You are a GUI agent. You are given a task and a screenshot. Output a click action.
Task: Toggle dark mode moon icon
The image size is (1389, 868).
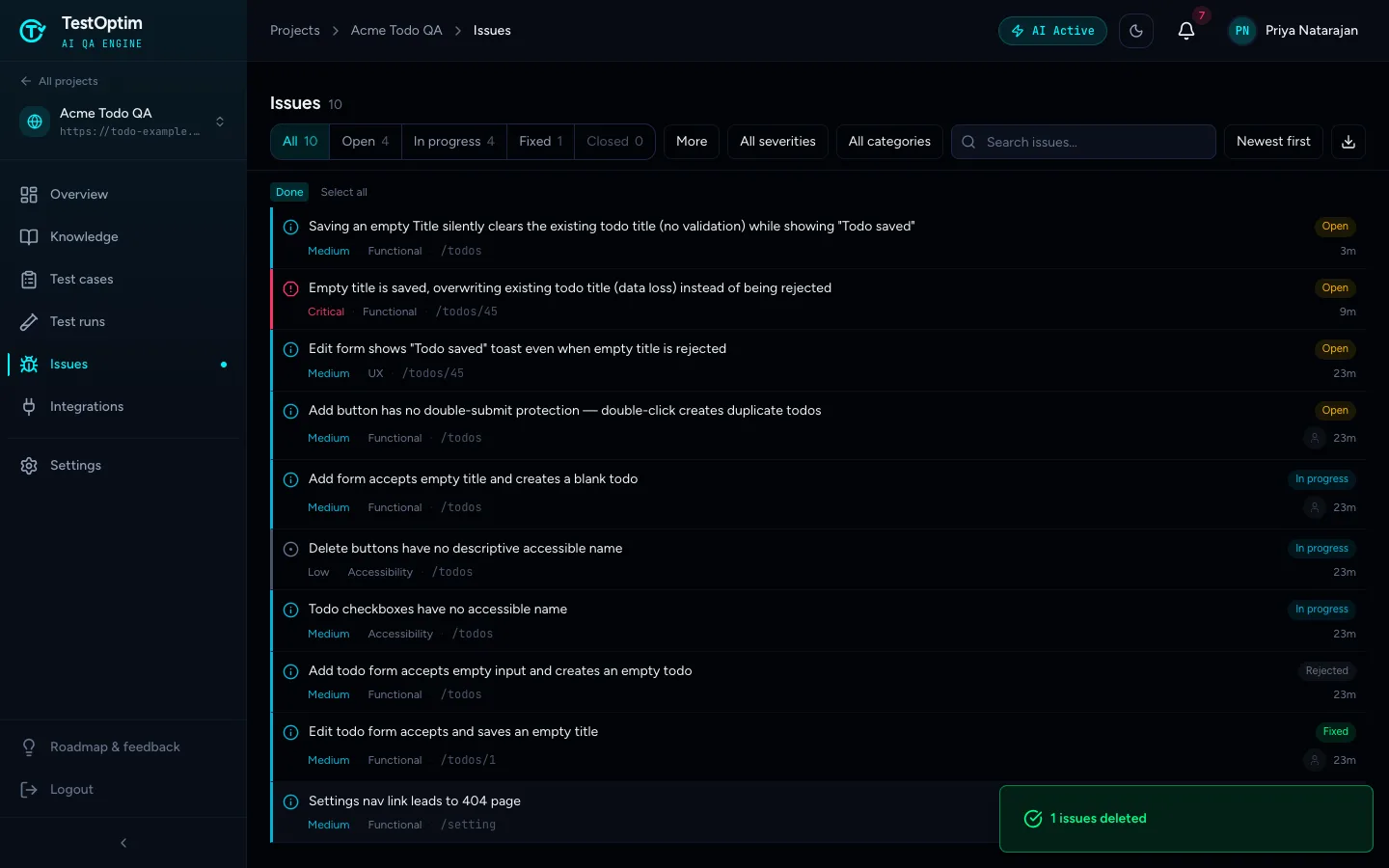pos(1136,31)
